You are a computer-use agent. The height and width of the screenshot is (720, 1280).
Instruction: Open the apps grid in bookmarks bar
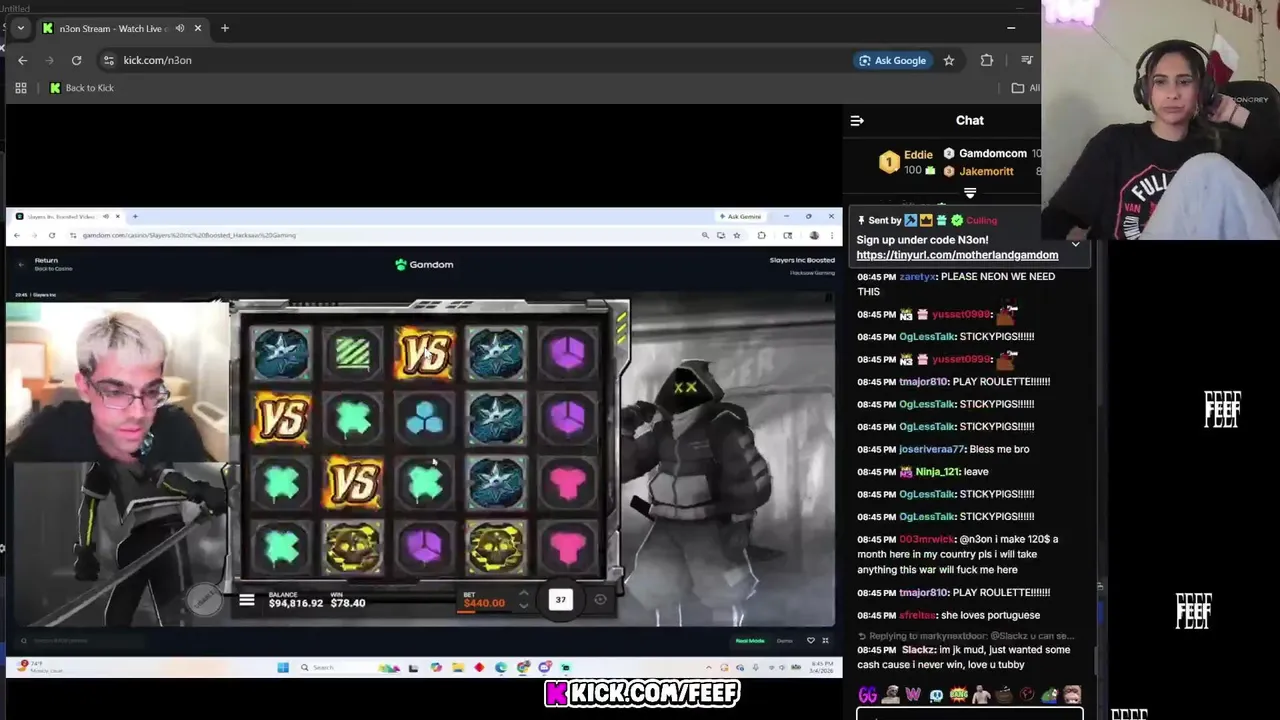pos(20,88)
